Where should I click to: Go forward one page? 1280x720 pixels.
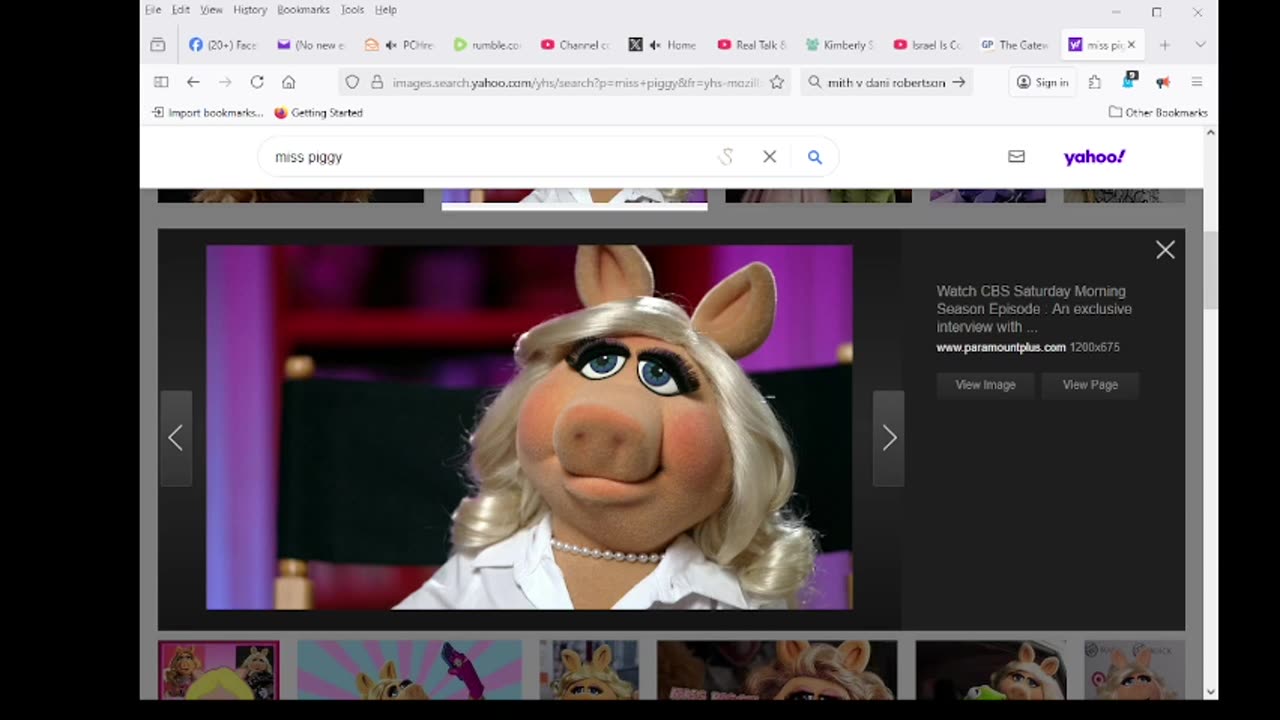225,82
